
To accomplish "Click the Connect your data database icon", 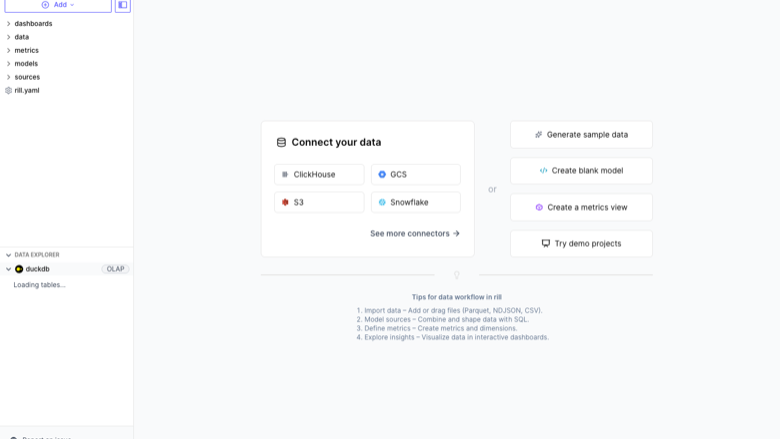I will tap(281, 143).
